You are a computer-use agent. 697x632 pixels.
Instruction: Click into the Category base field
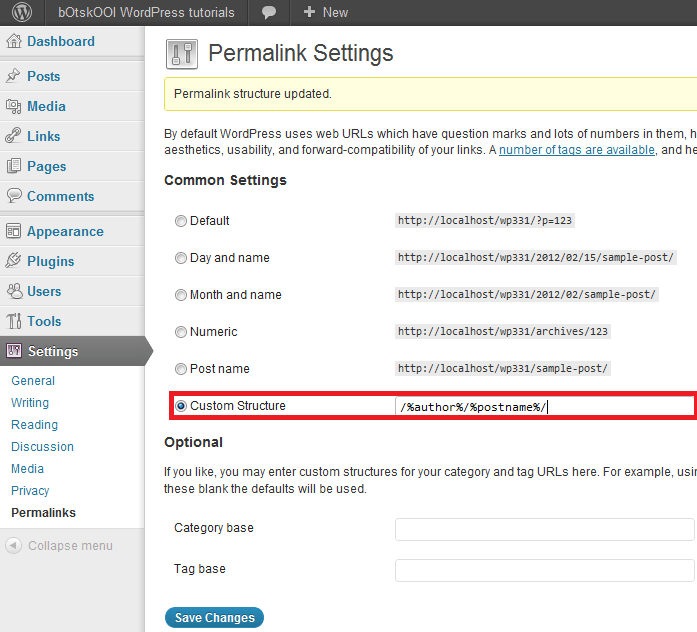coord(545,529)
